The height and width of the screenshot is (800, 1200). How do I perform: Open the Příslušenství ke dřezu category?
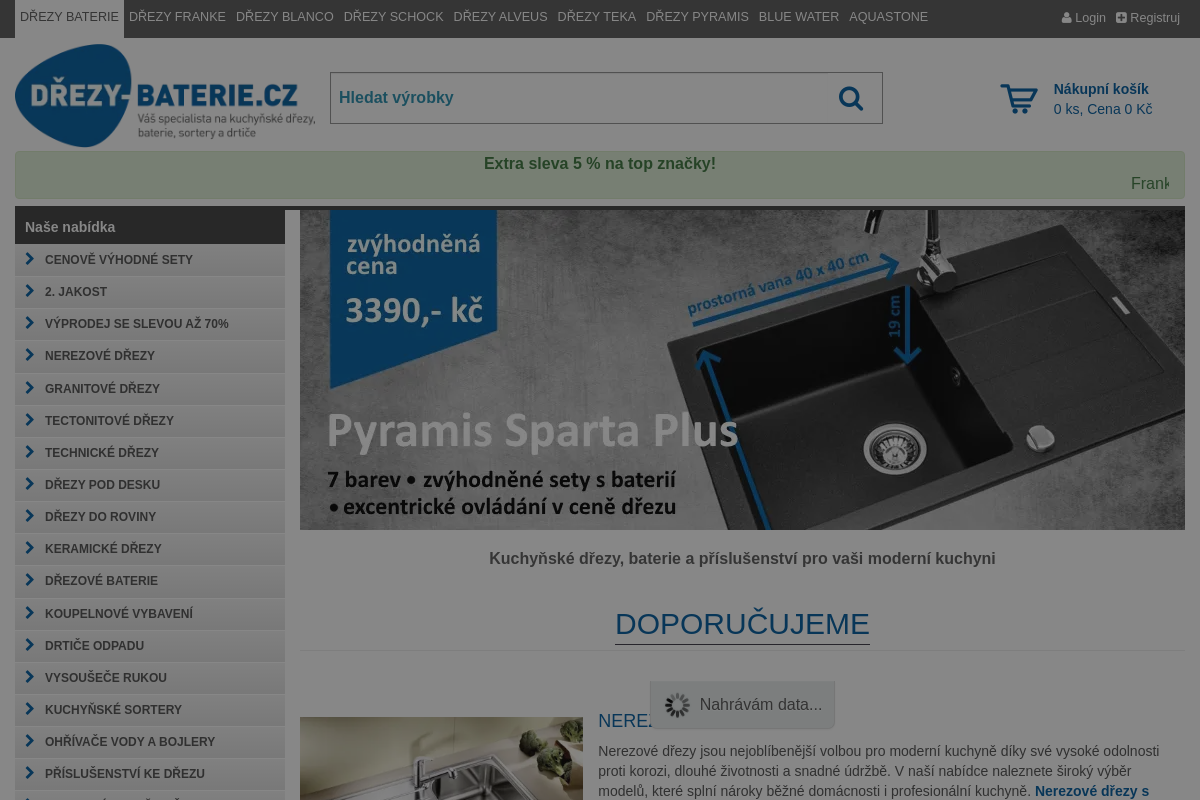(150, 773)
